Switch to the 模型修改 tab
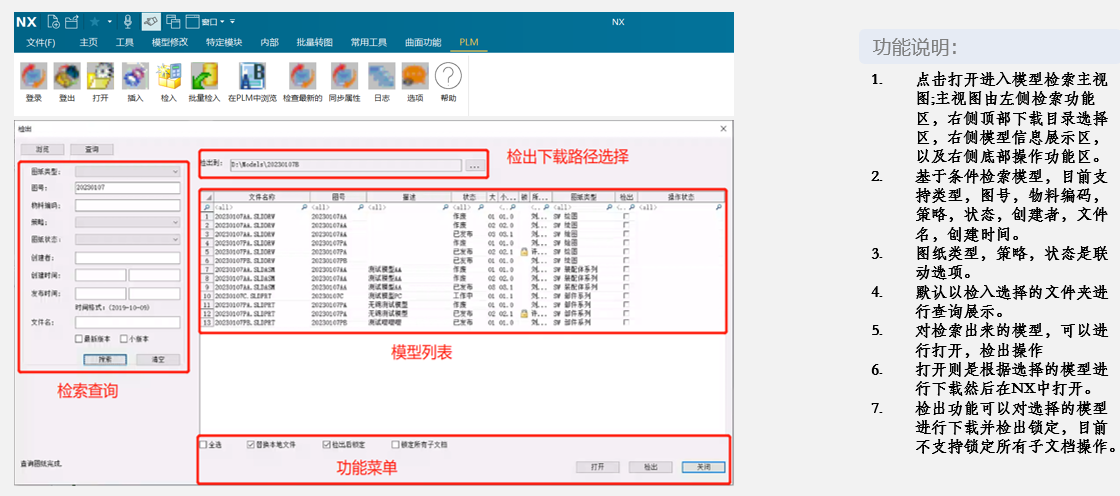Viewport: 1120px width, 496px height. pos(170,42)
